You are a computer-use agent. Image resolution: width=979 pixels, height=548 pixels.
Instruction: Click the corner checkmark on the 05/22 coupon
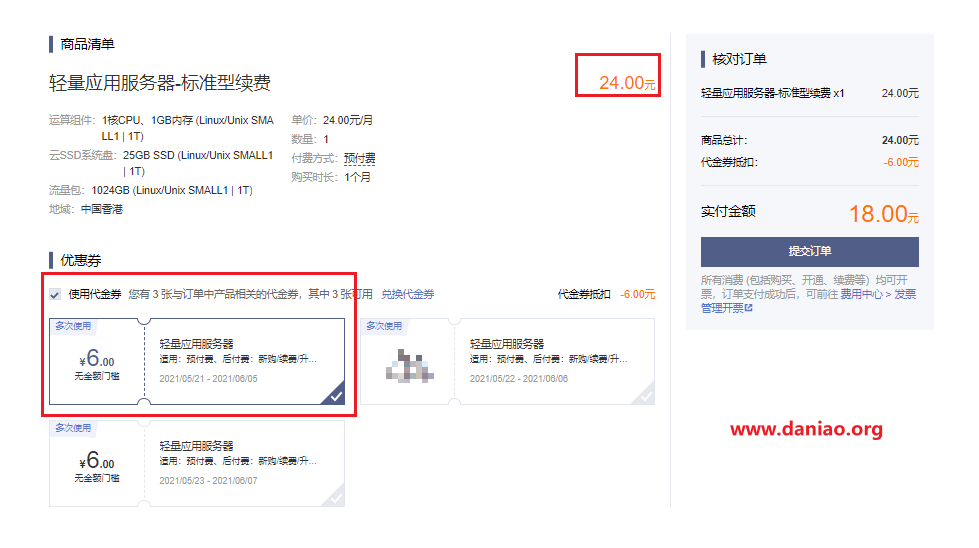pos(645,395)
